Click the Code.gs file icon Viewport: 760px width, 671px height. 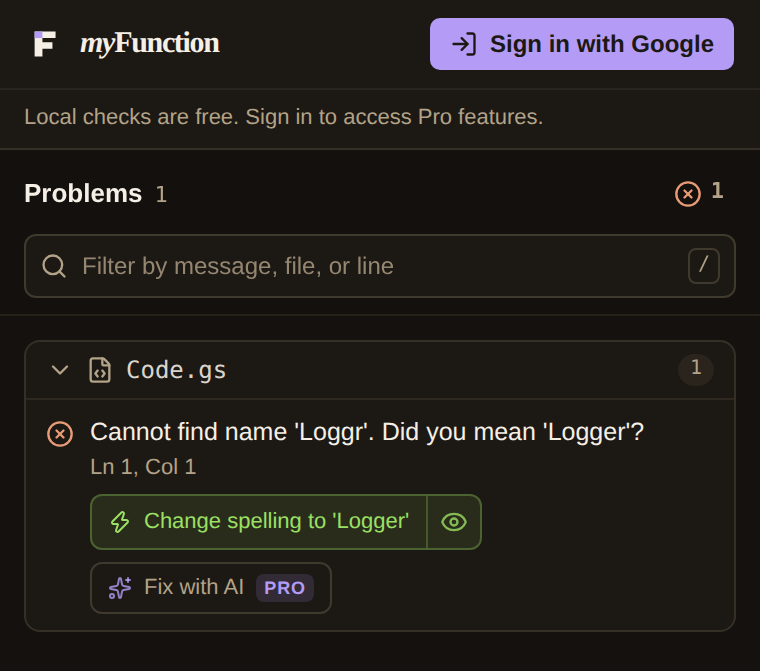point(100,370)
